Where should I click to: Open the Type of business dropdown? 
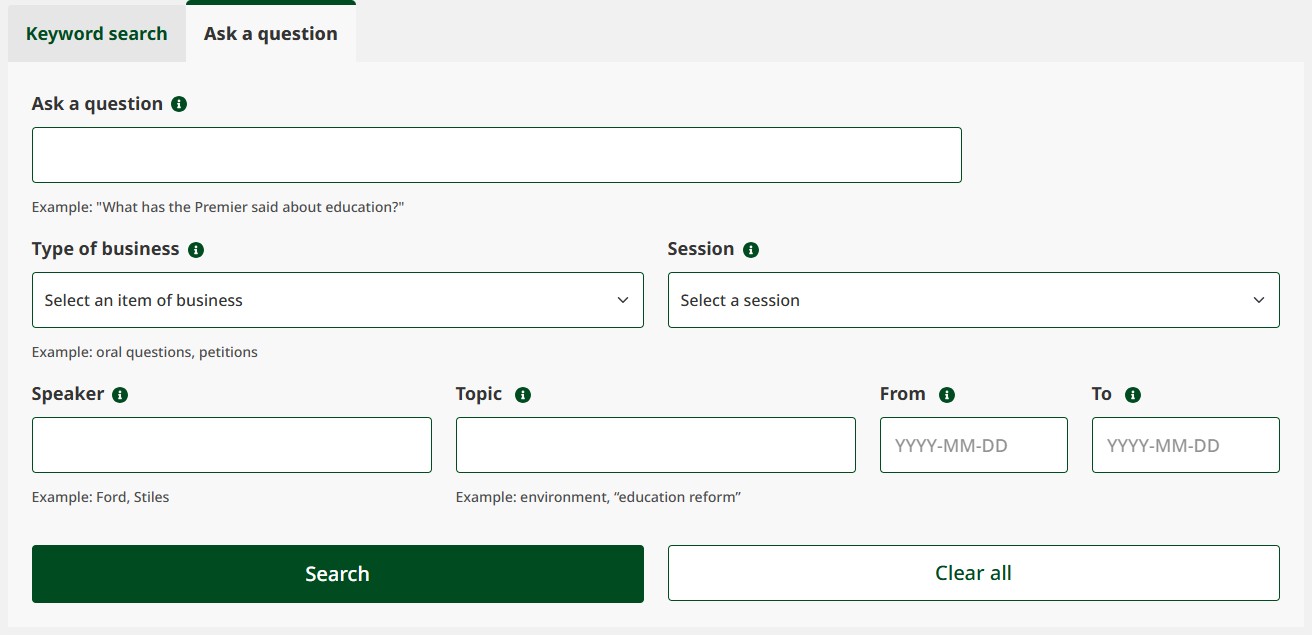pyautogui.click(x=337, y=299)
